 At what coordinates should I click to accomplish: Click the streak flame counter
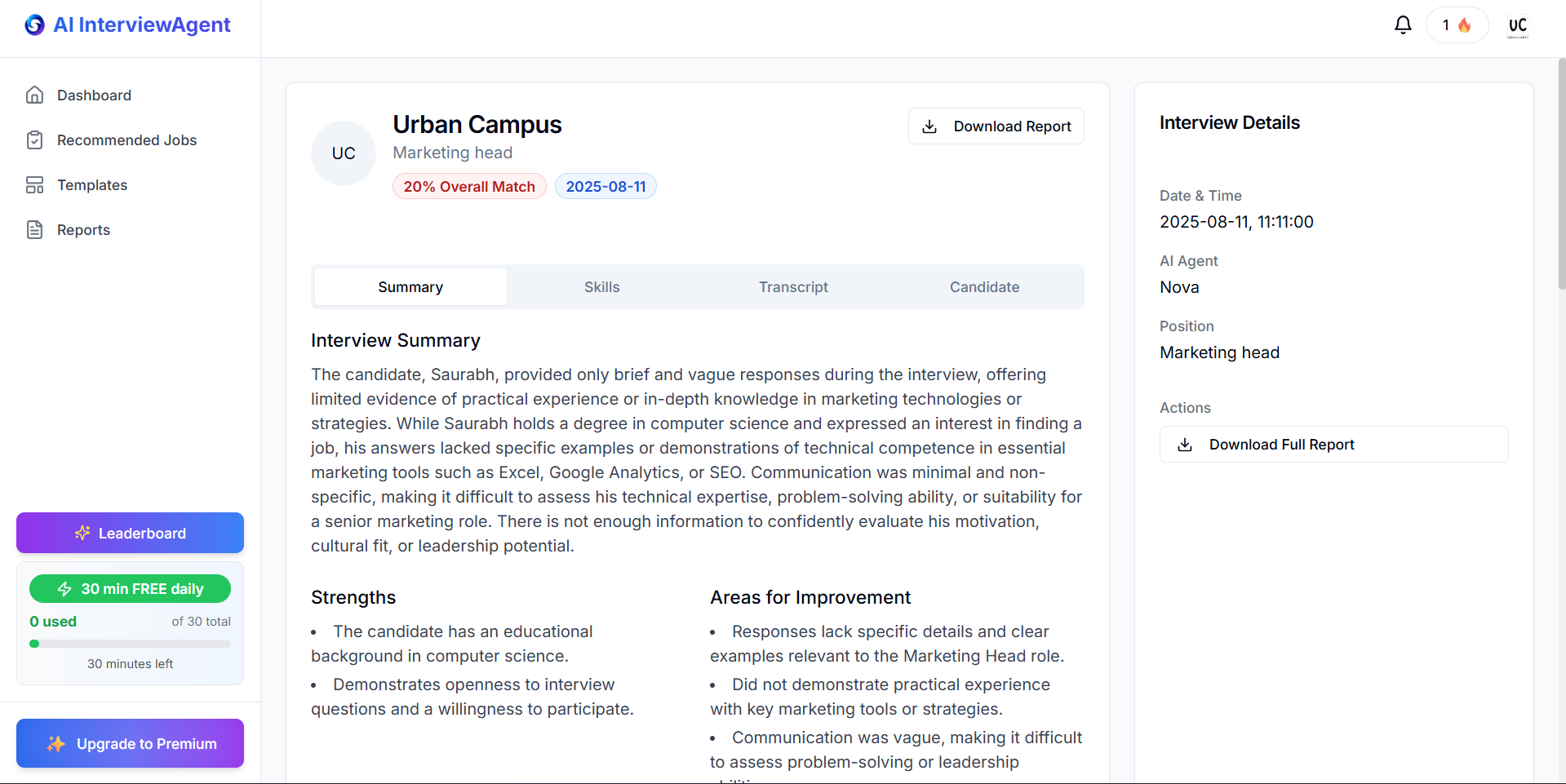pyautogui.click(x=1457, y=25)
